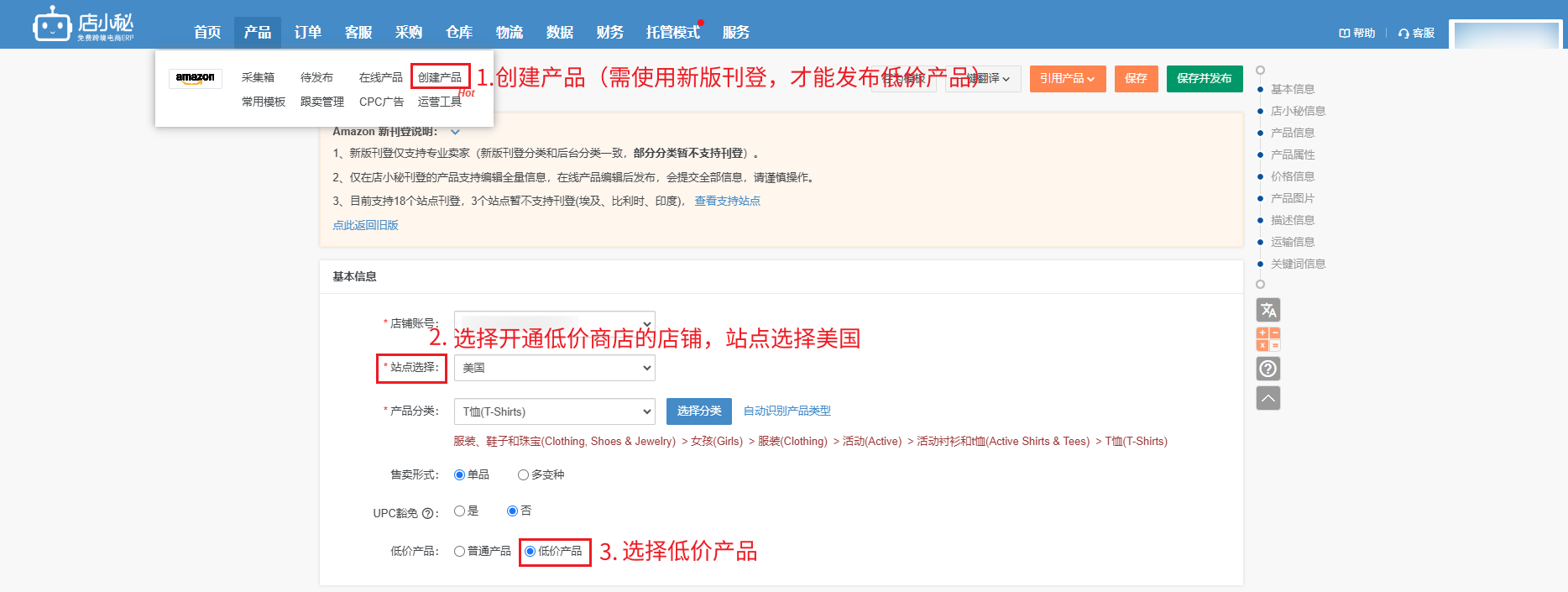
Task: Click the back-to-top arrow icon
Action: coord(1268,398)
